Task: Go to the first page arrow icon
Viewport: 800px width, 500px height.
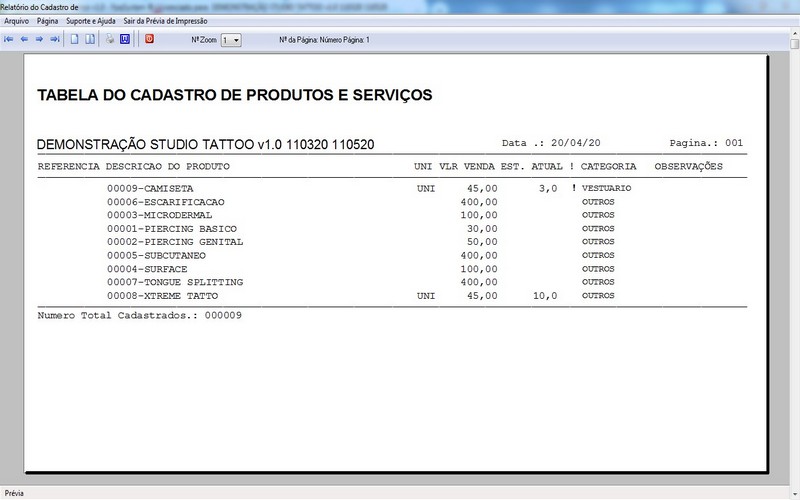Action: click(x=9, y=39)
